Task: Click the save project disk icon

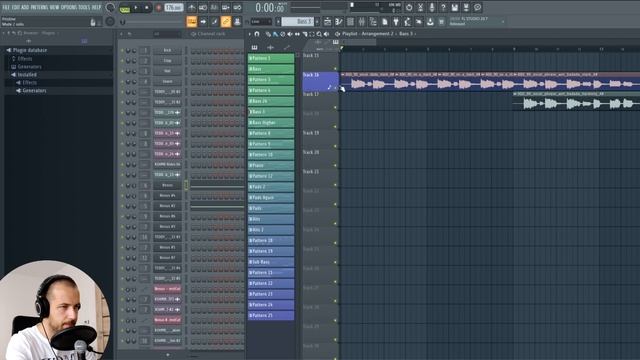Action: 455,7
